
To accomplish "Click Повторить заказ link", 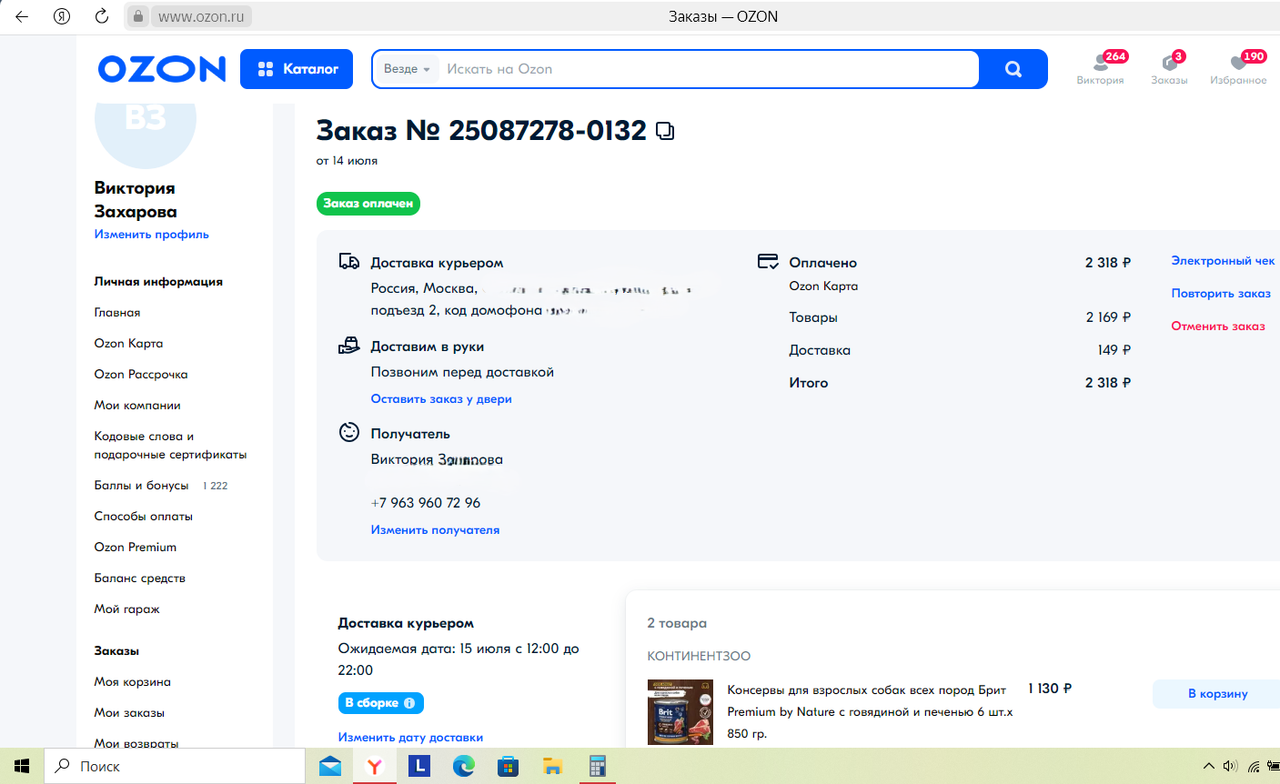I will tap(1221, 294).
